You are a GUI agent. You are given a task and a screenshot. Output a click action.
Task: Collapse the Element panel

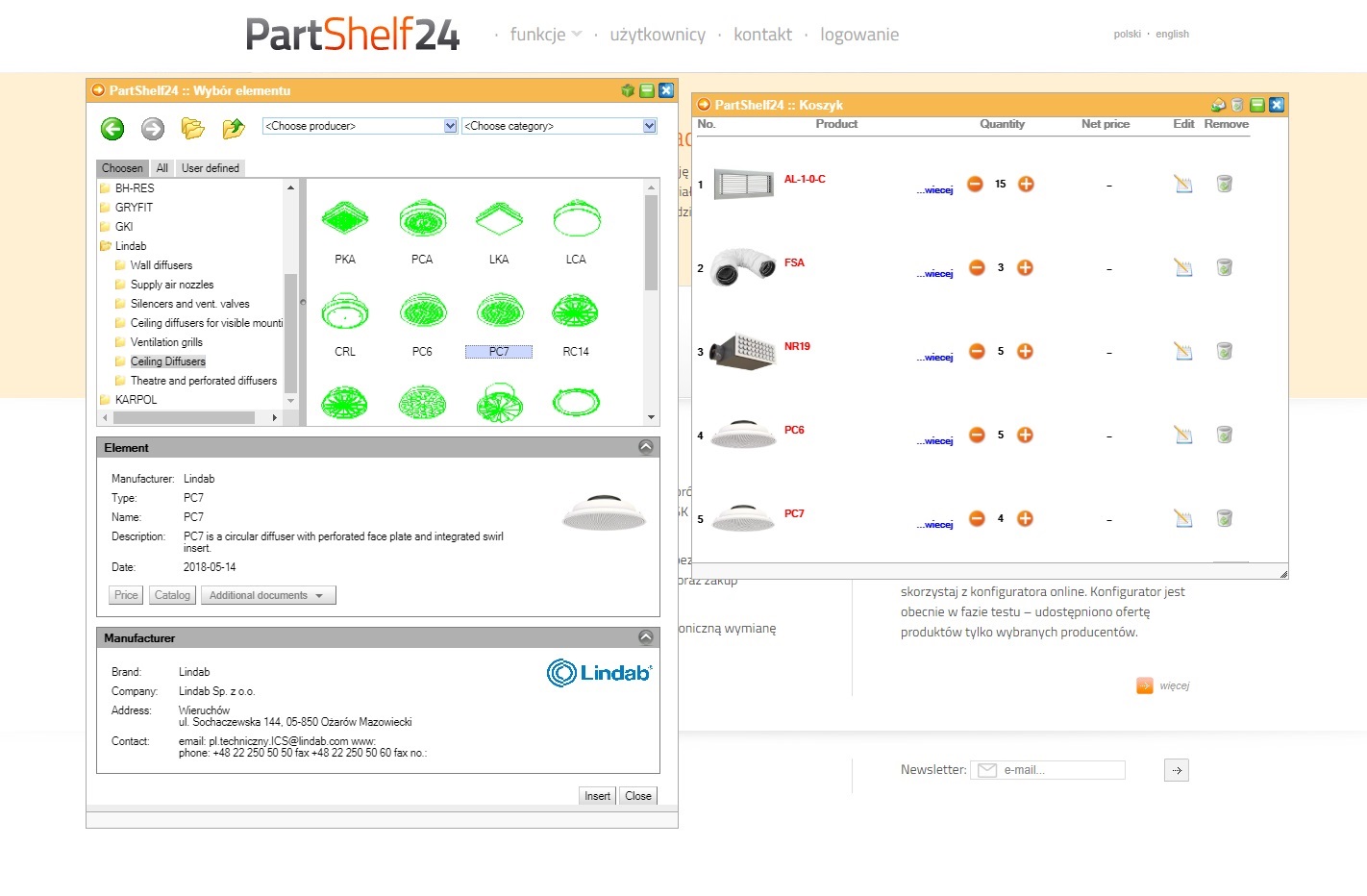tap(646, 447)
